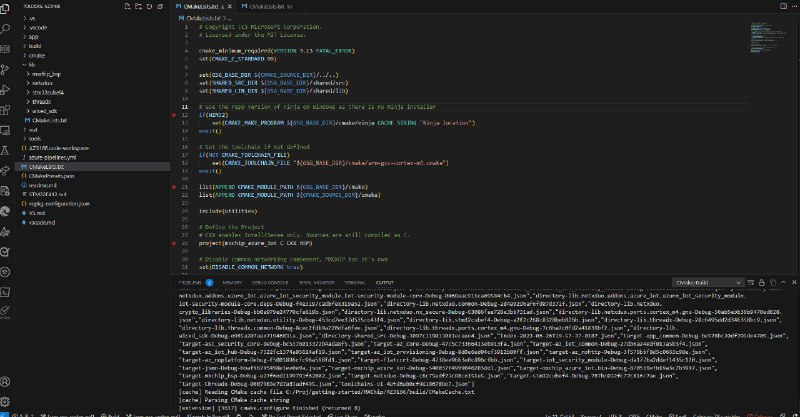800x417 pixels.
Task: Close the bottom panel with the X icon
Action: tap(794, 282)
